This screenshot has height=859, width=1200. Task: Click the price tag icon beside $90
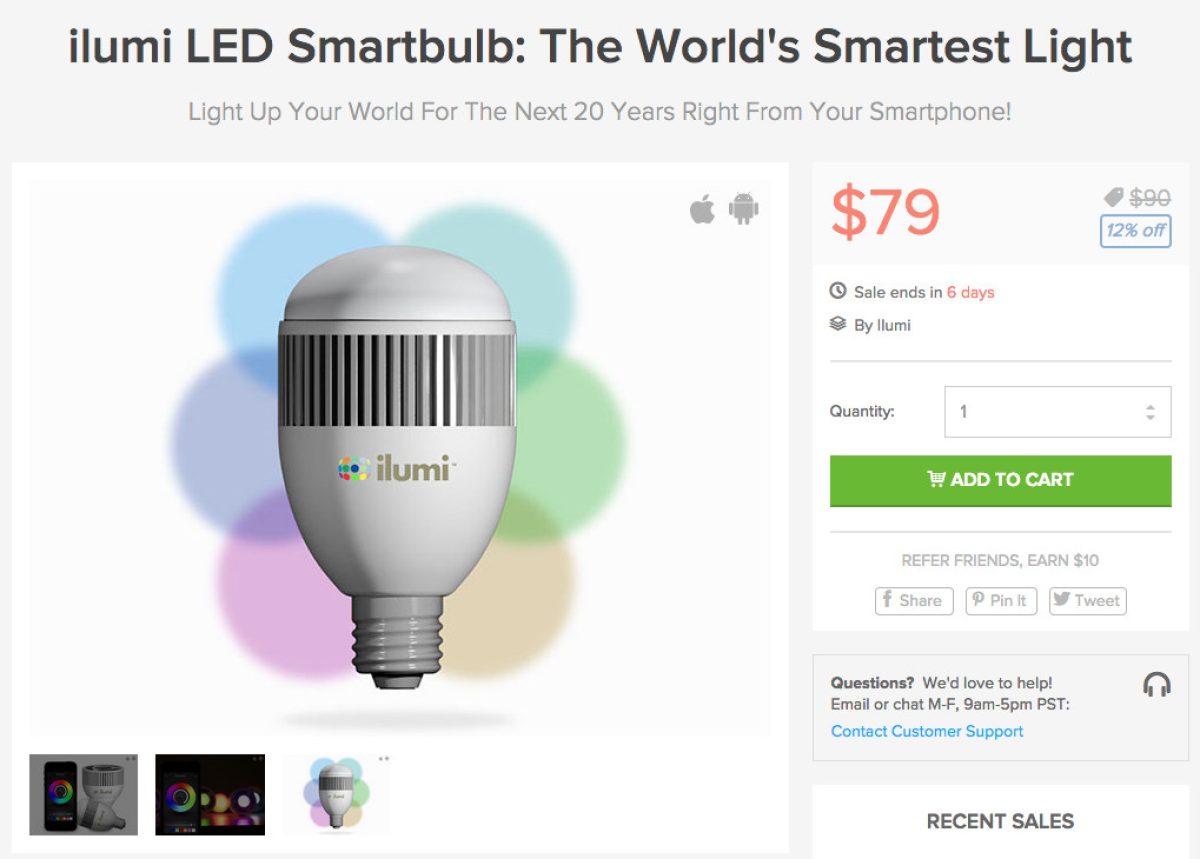click(x=1114, y=198)
